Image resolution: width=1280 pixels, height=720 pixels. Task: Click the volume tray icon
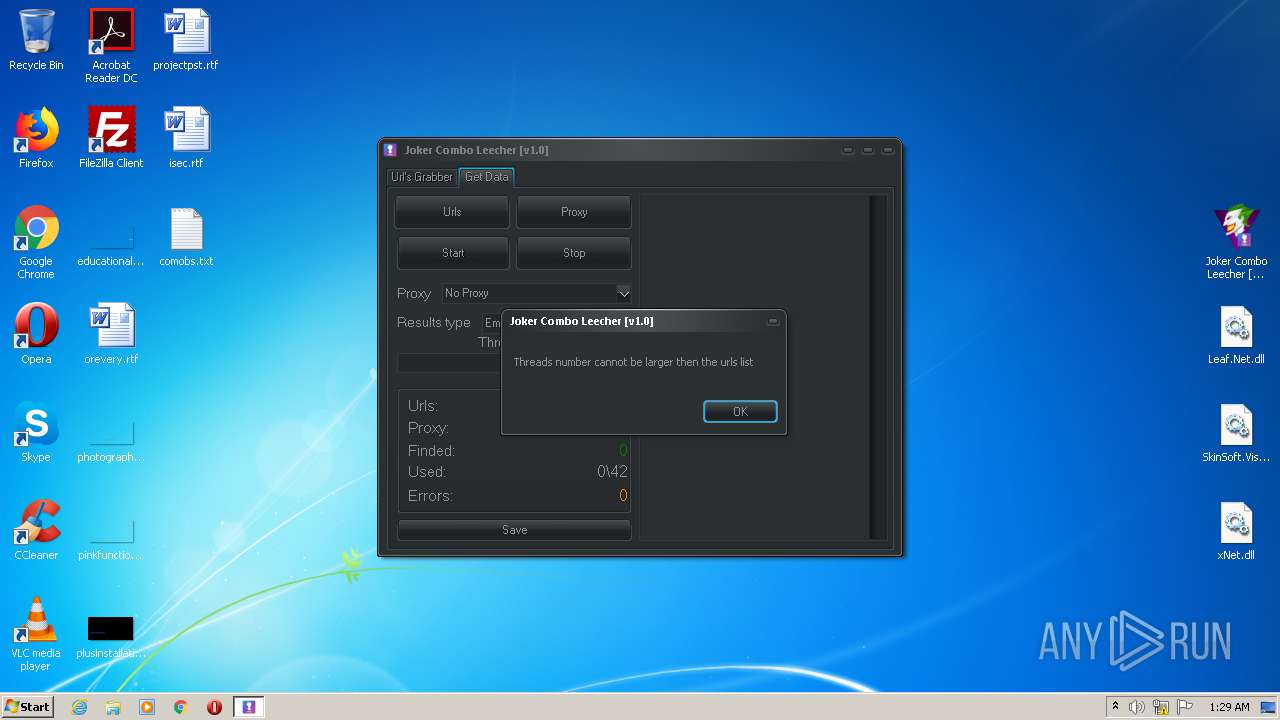pyautogui.click(x=1137, y=707)
